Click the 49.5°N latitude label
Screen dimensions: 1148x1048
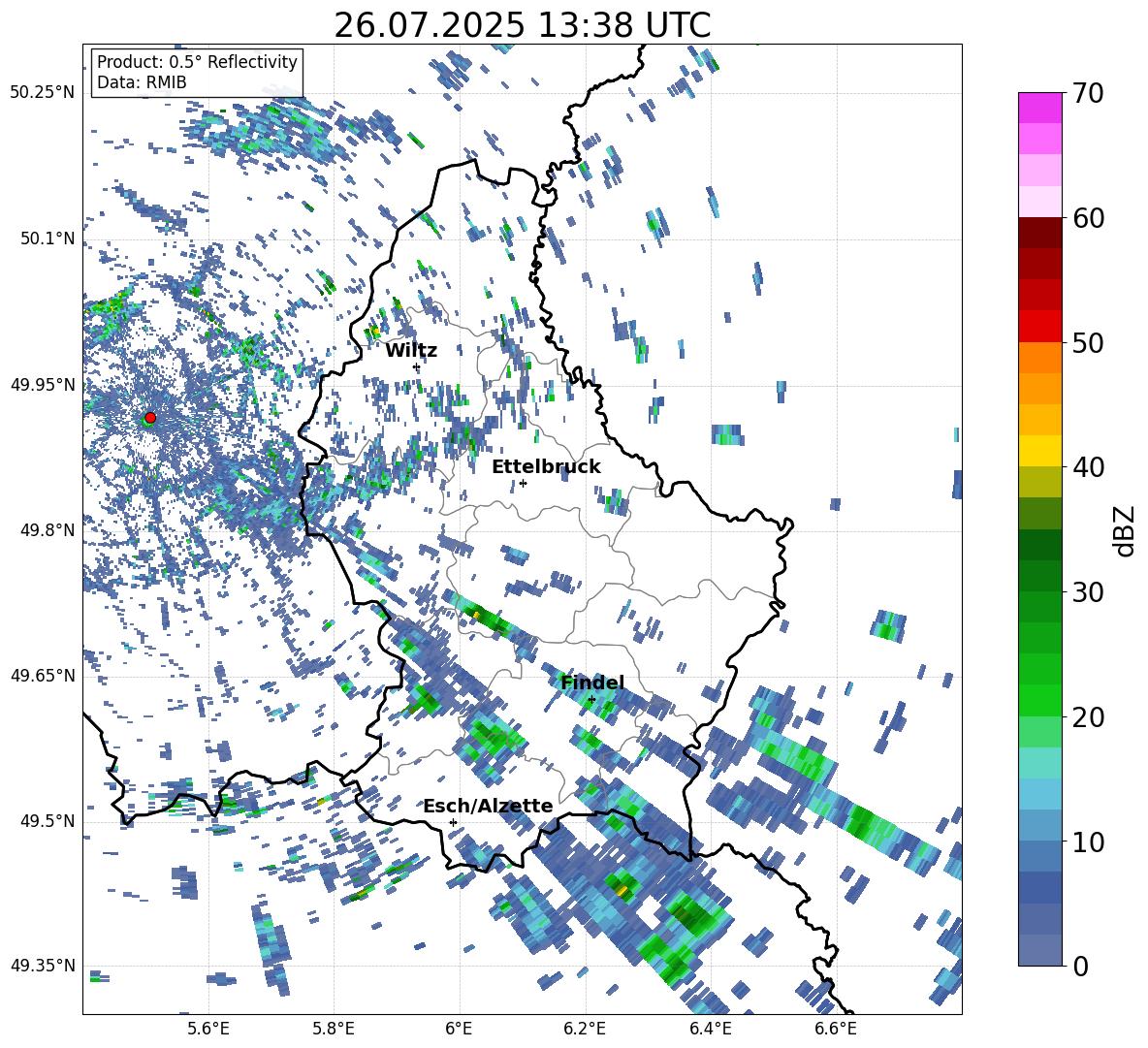[x=48, y=821]
